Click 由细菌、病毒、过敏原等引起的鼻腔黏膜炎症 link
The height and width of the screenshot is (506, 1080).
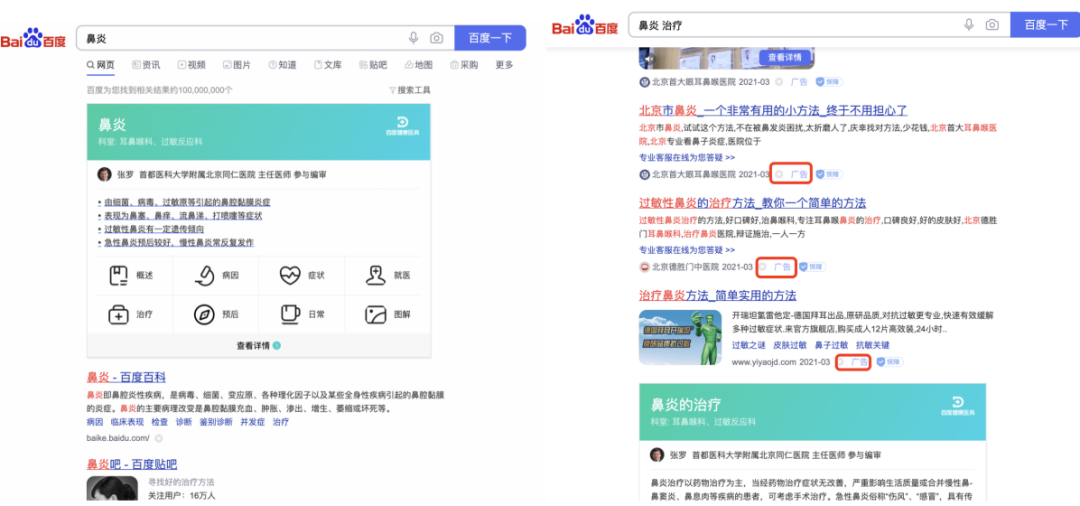click(185, 202)
